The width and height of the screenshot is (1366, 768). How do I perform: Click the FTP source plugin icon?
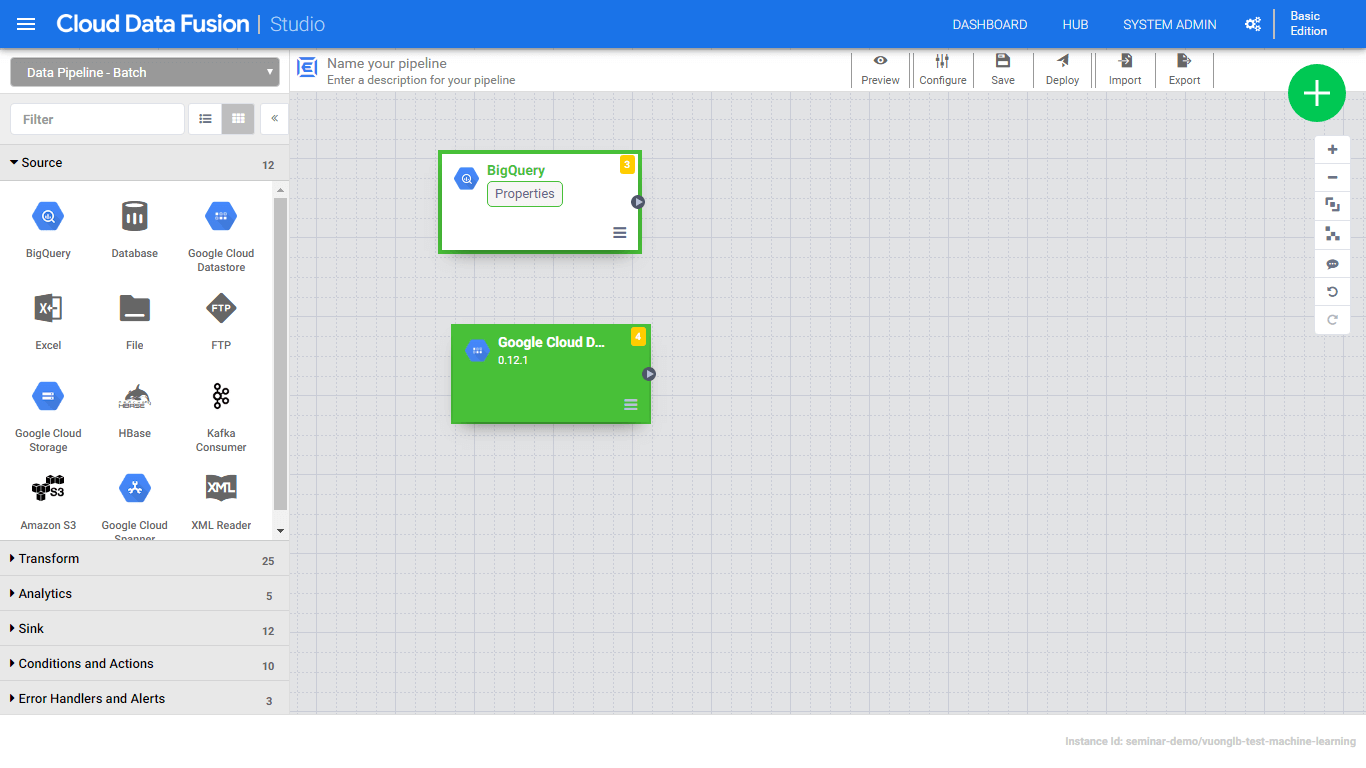click(221, 309)
